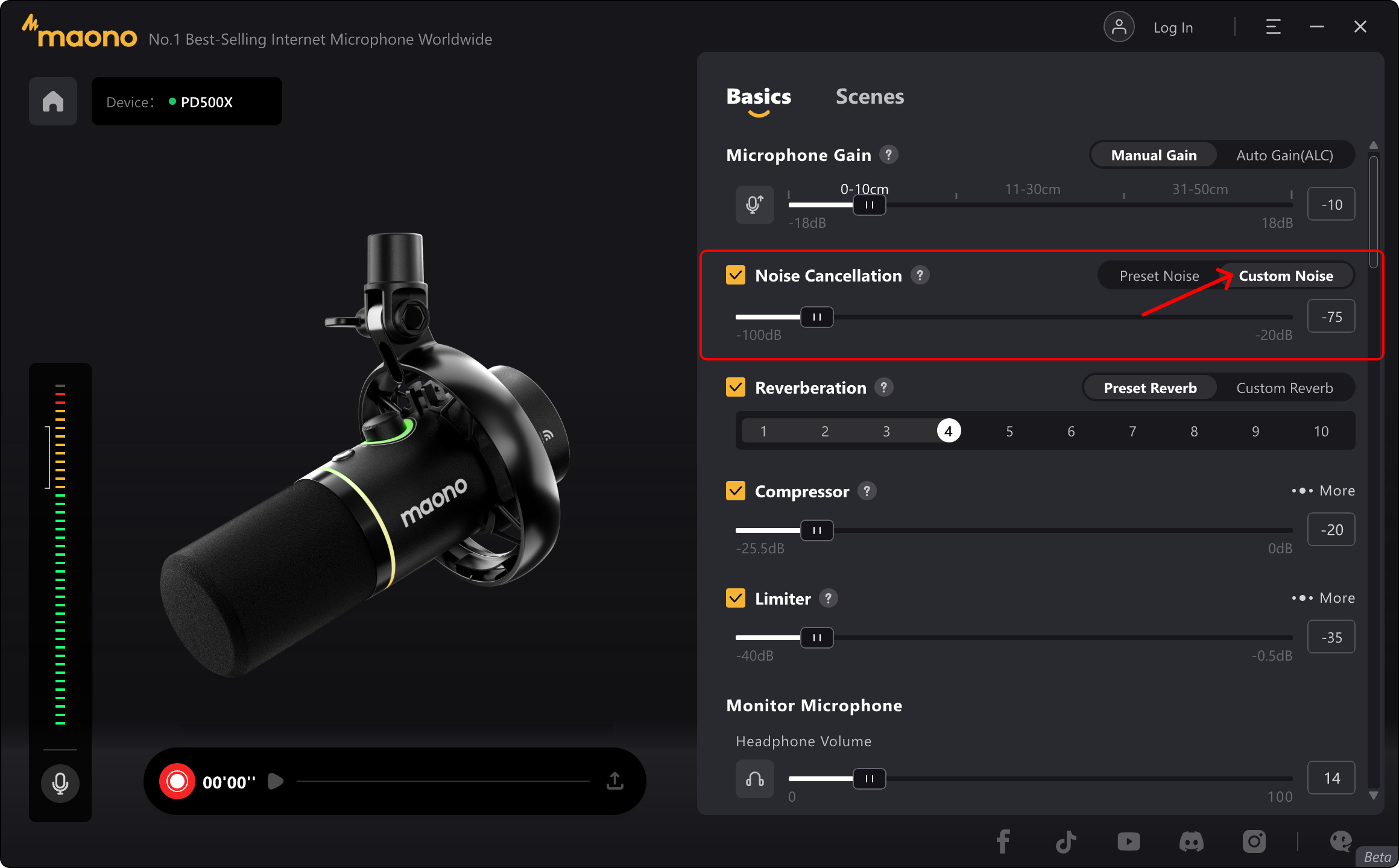The image size is (1399, 868).
Task: Expand Limiter More options
Action: 1323,598
